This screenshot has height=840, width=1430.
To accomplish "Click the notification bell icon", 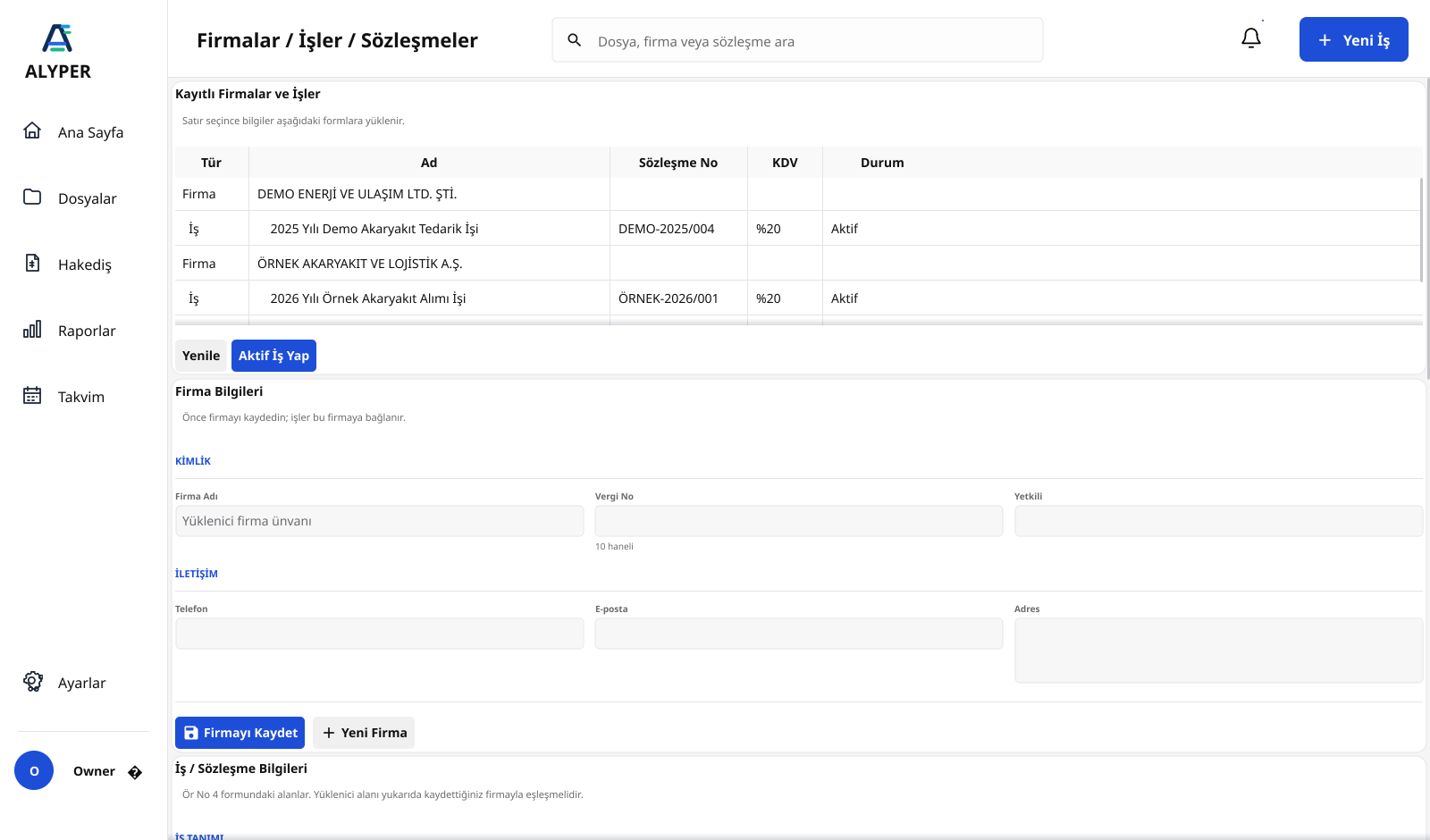I will pos(1251,38).
